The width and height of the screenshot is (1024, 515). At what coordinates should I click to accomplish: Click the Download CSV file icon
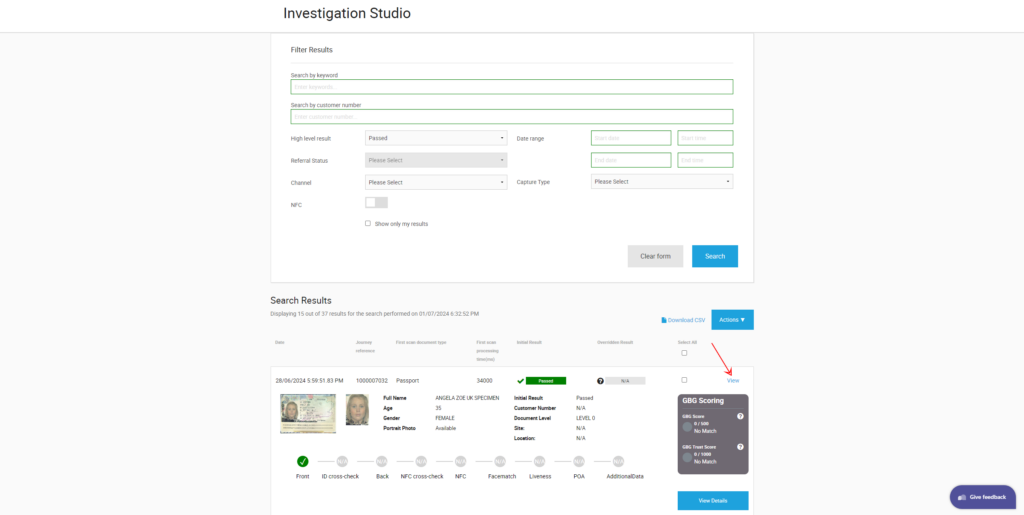pos(664,320)
